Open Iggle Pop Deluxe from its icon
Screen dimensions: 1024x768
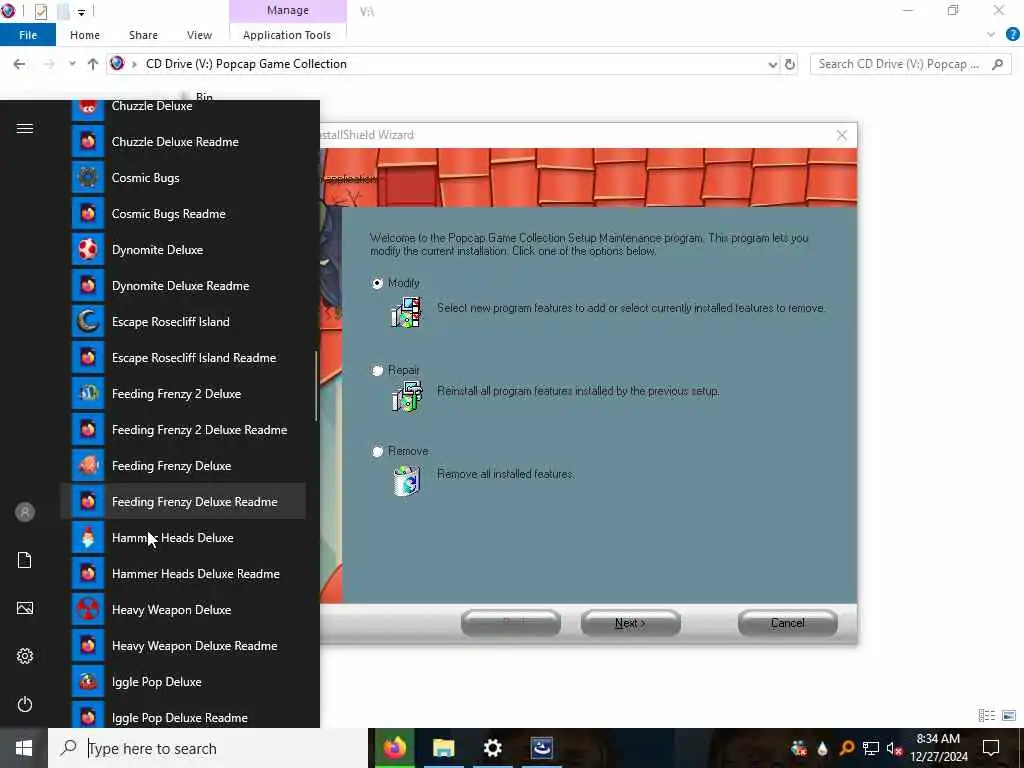[x=88, y=681]
